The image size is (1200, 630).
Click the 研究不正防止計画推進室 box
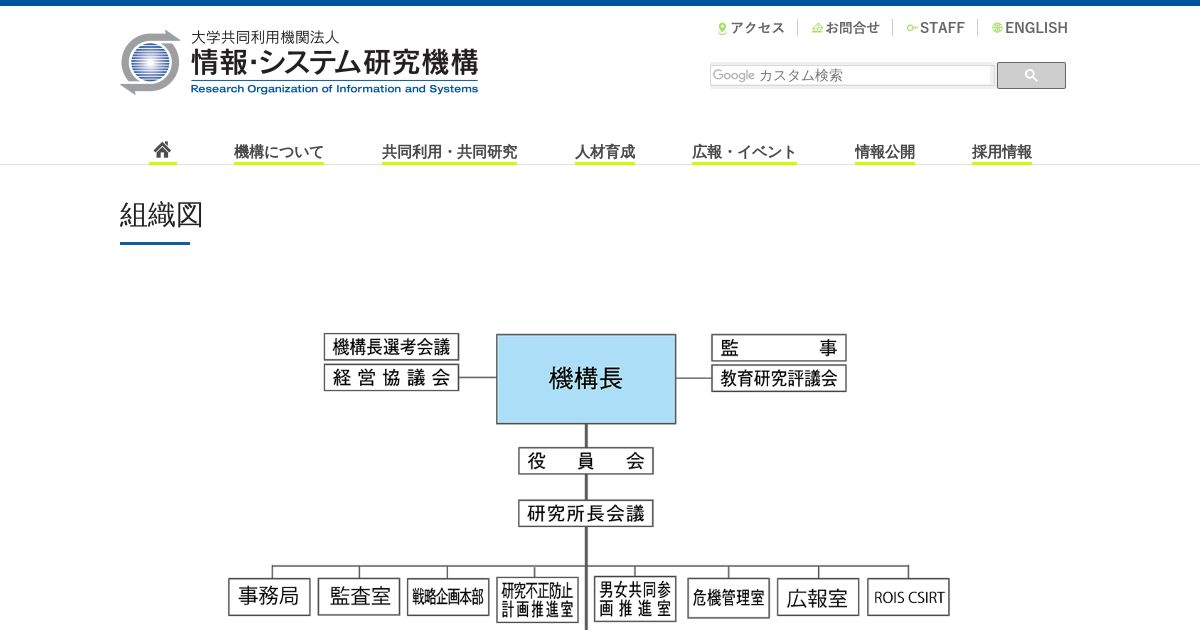538,599
